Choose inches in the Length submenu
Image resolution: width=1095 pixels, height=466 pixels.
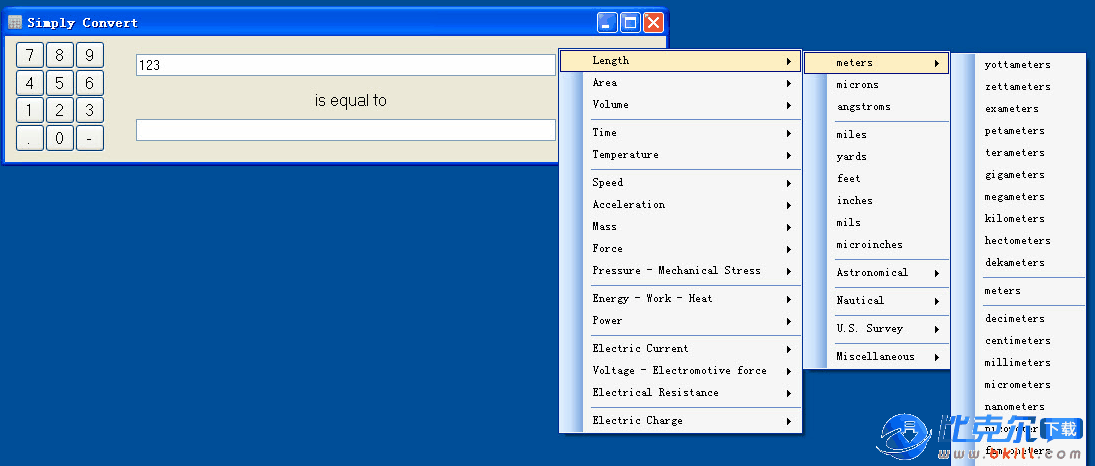(855, 201)
